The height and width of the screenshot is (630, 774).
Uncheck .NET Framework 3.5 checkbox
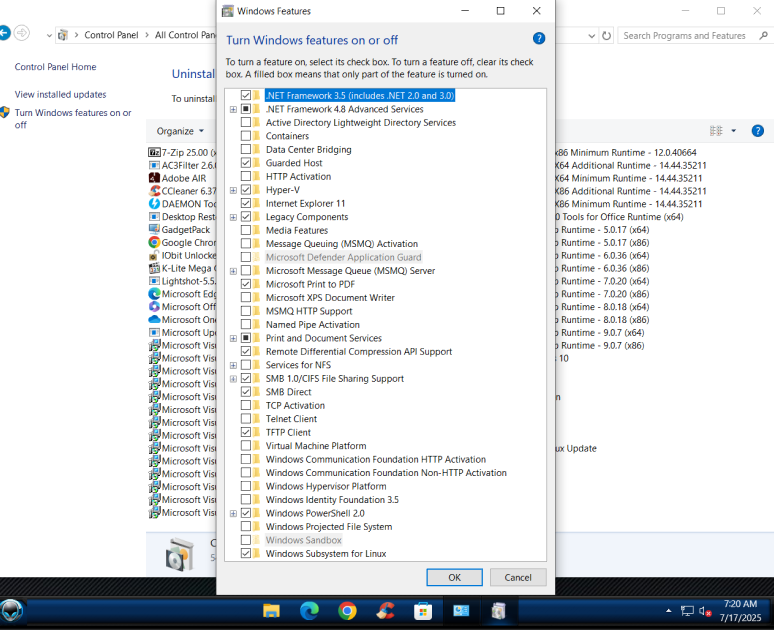[x=246, y=95]
